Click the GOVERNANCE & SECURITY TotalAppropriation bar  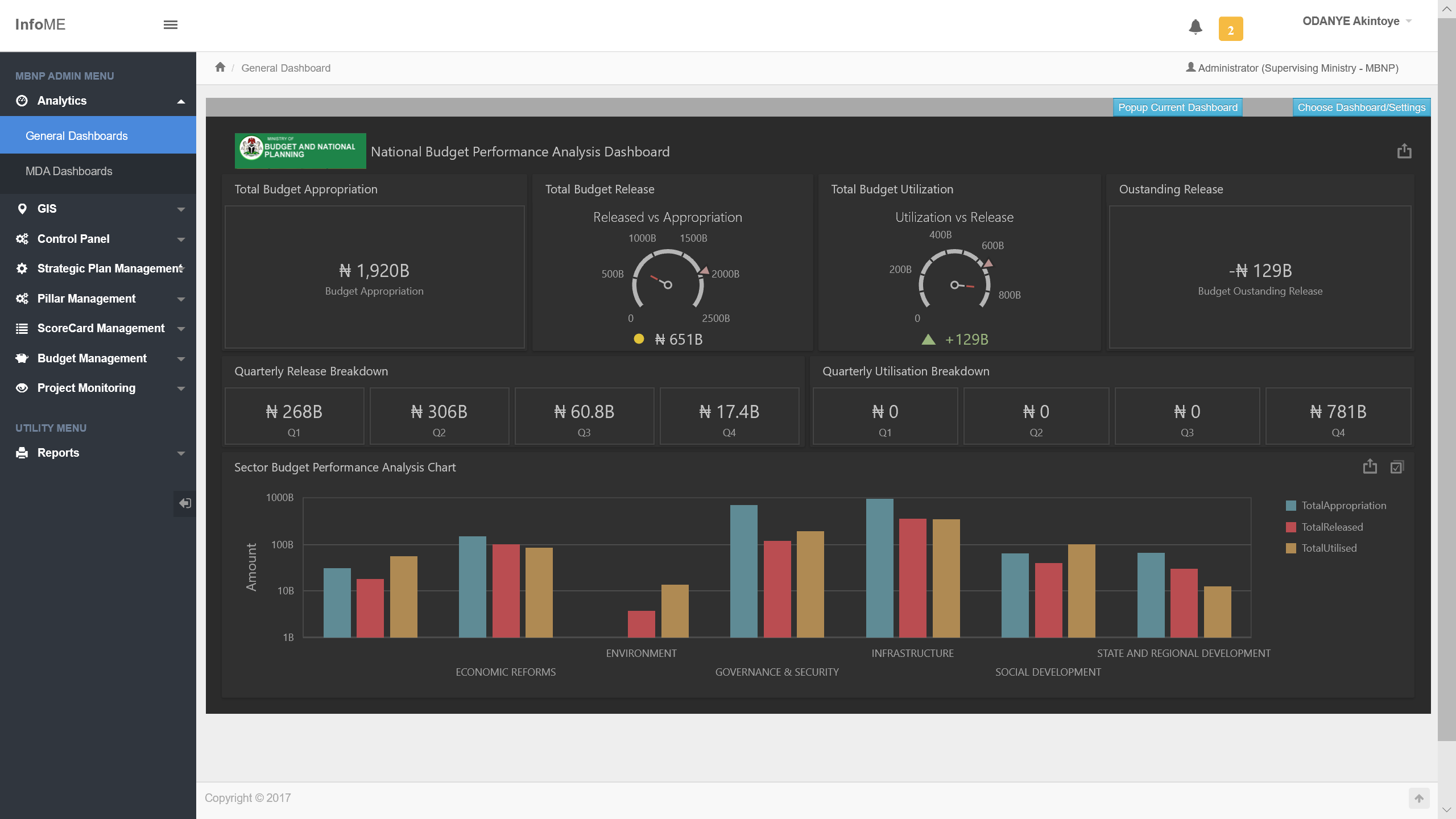click(743, 571)
